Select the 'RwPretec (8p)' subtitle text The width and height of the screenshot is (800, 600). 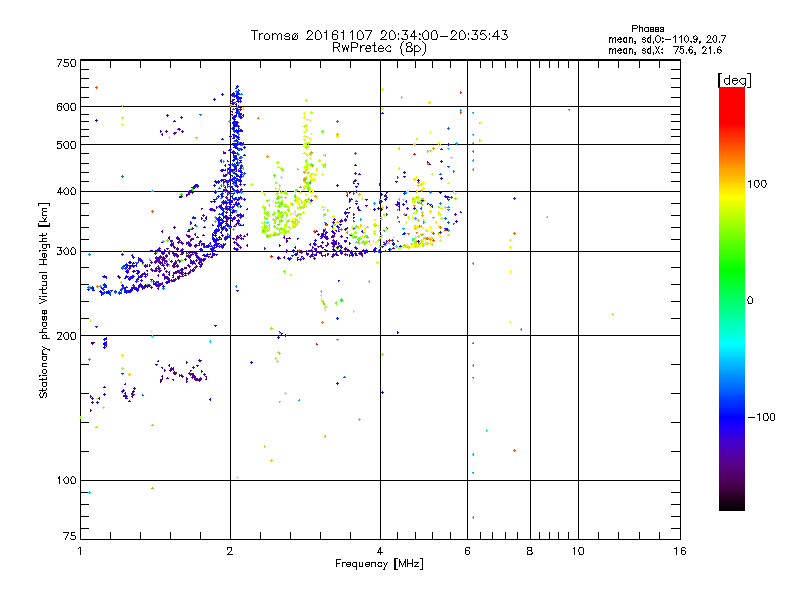pos(379,48)
